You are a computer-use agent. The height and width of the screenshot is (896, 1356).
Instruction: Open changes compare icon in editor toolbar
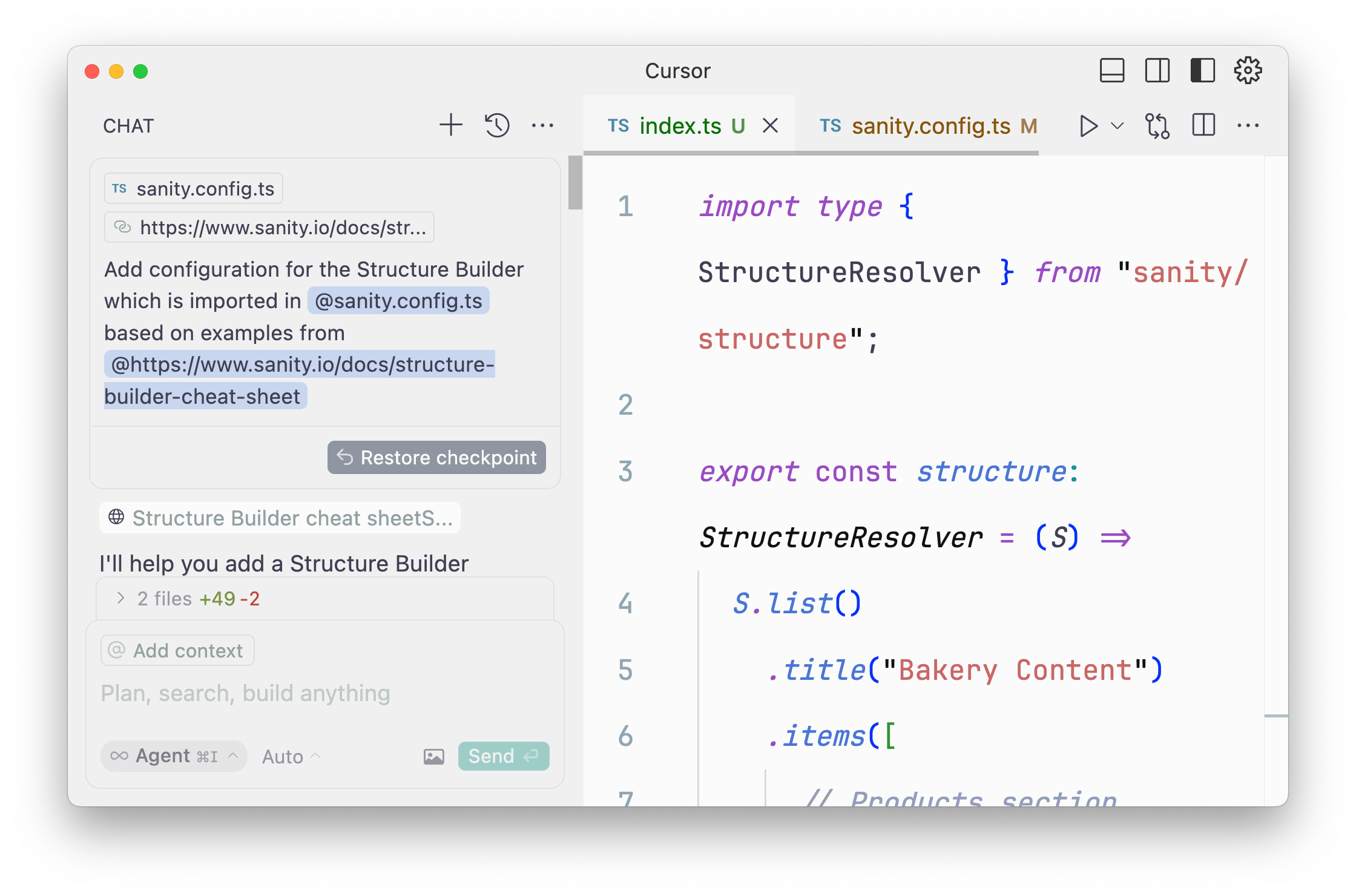[x=1157, y=126]
